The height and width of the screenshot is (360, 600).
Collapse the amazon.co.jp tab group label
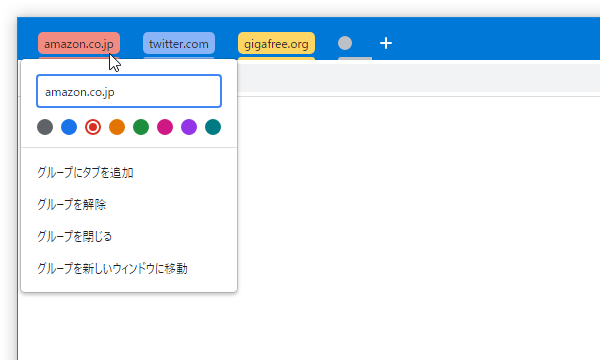tap(79, 43)
